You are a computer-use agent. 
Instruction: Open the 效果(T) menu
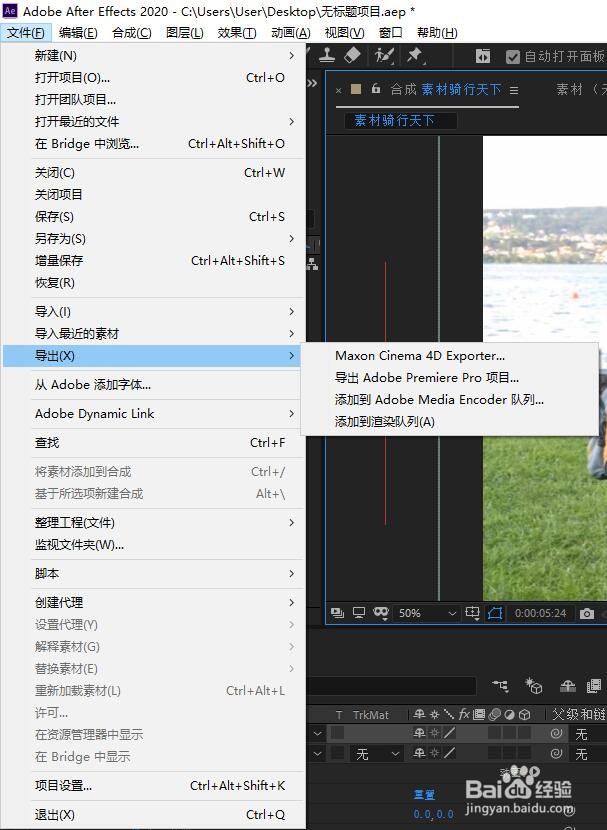coord(237,33)
